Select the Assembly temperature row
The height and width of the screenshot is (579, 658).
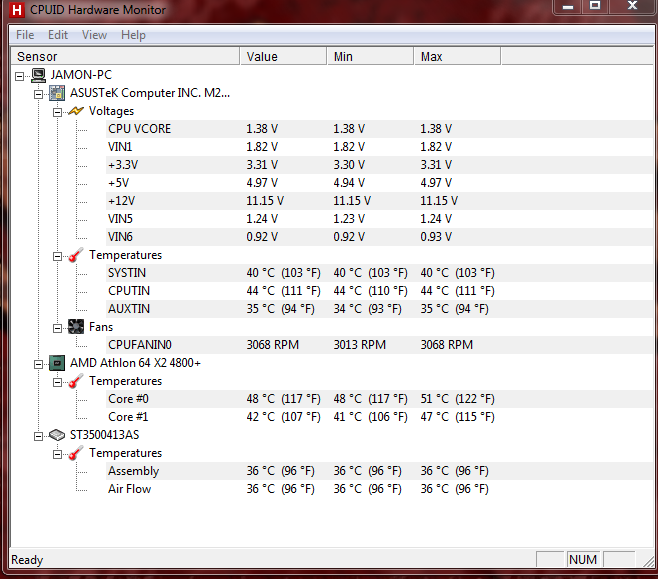(x=380, y=471)
